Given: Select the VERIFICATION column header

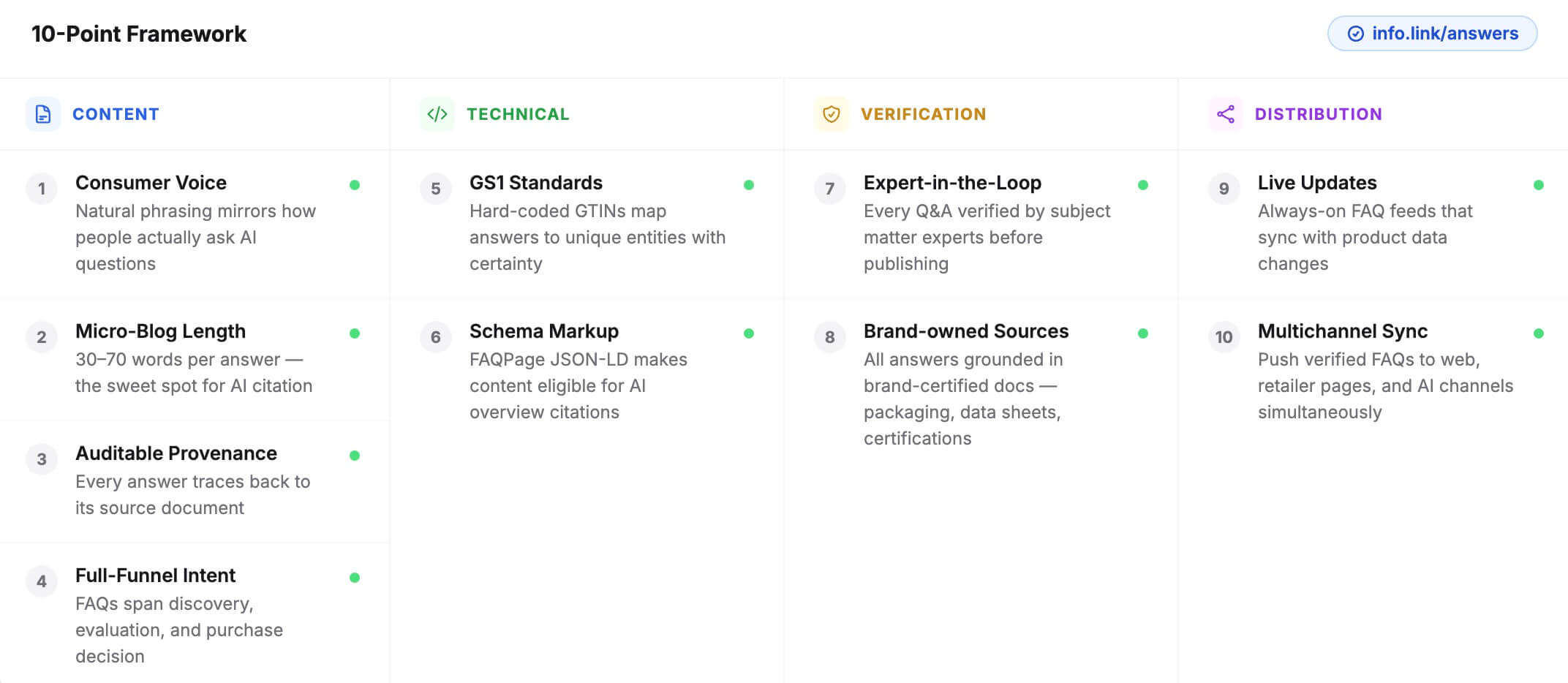Looking at the screenshot, I should click(x=923, y=114).
